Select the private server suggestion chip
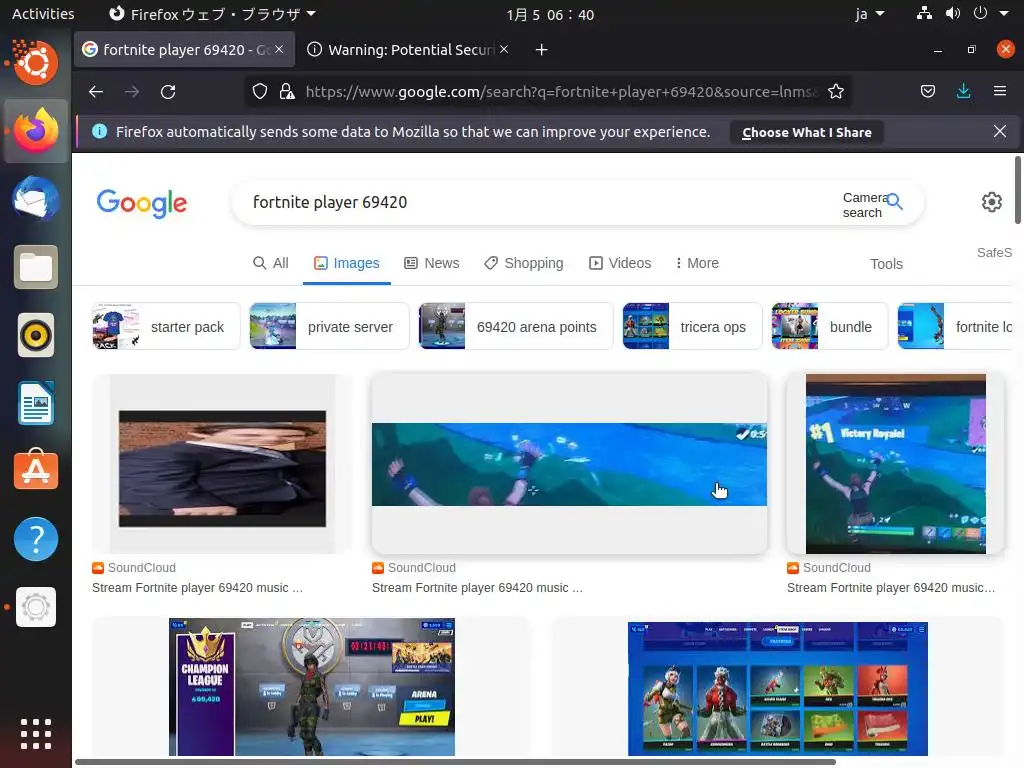The height and width of the screenshot is (768, 1024). 329,326
